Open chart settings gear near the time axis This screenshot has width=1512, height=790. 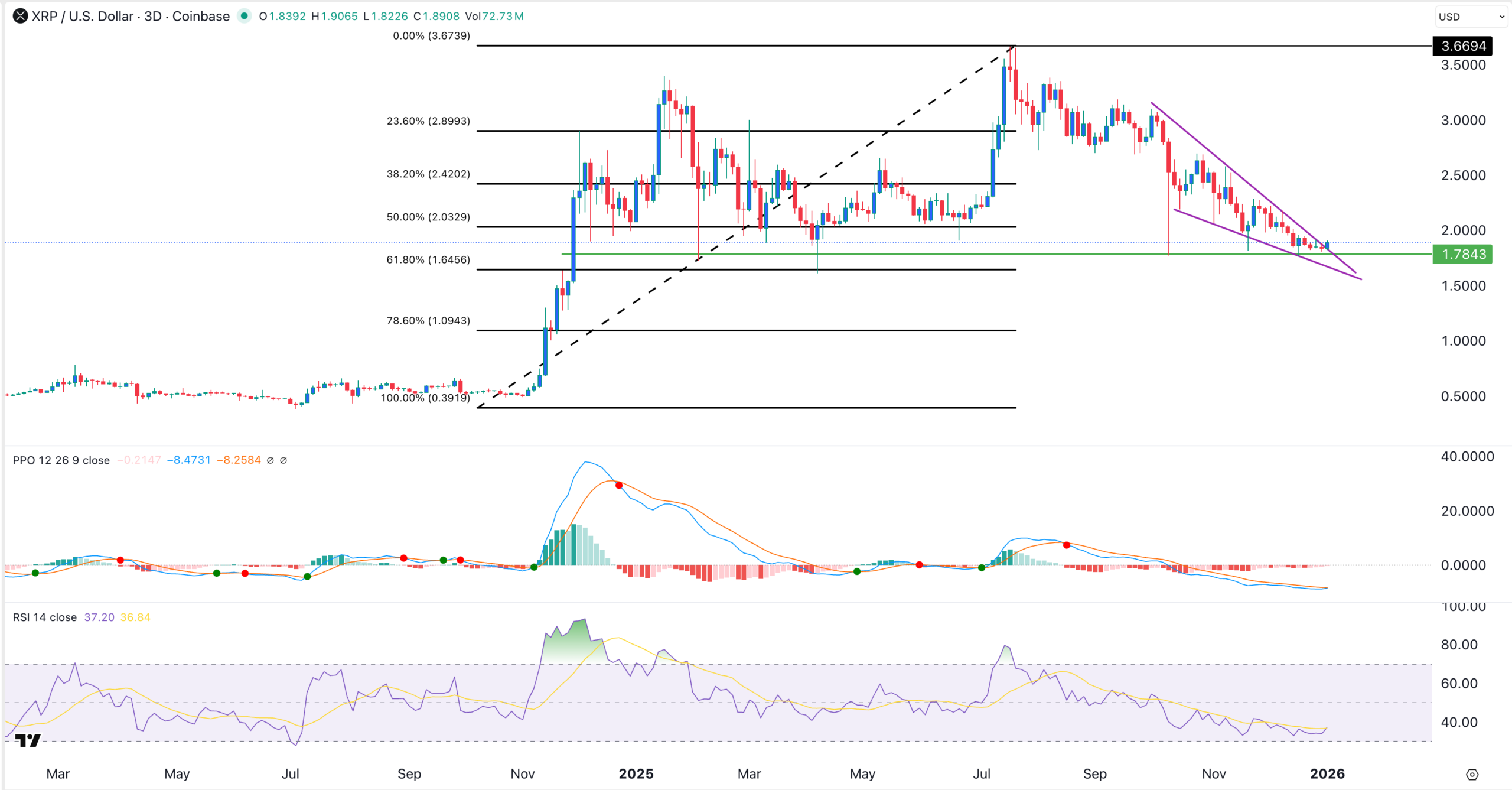click(1472, 774)
